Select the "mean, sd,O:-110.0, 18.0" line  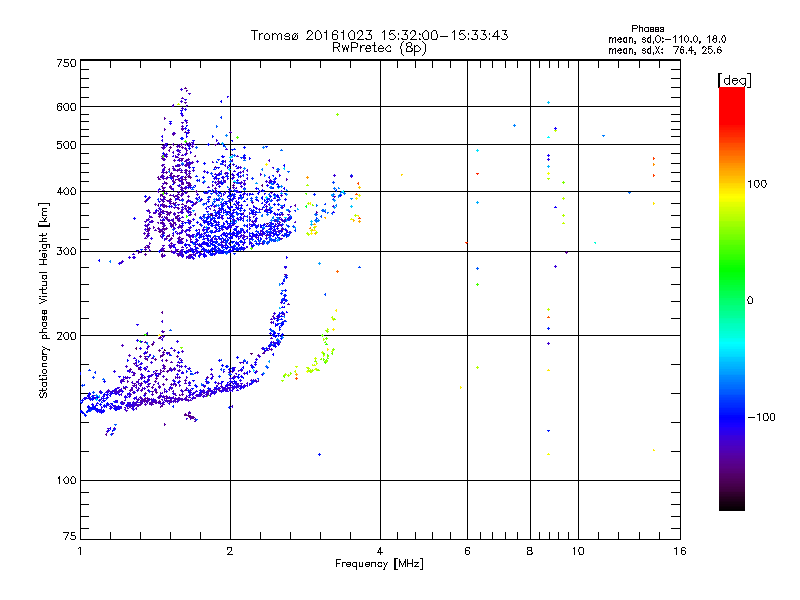click(x=667, y=39)
